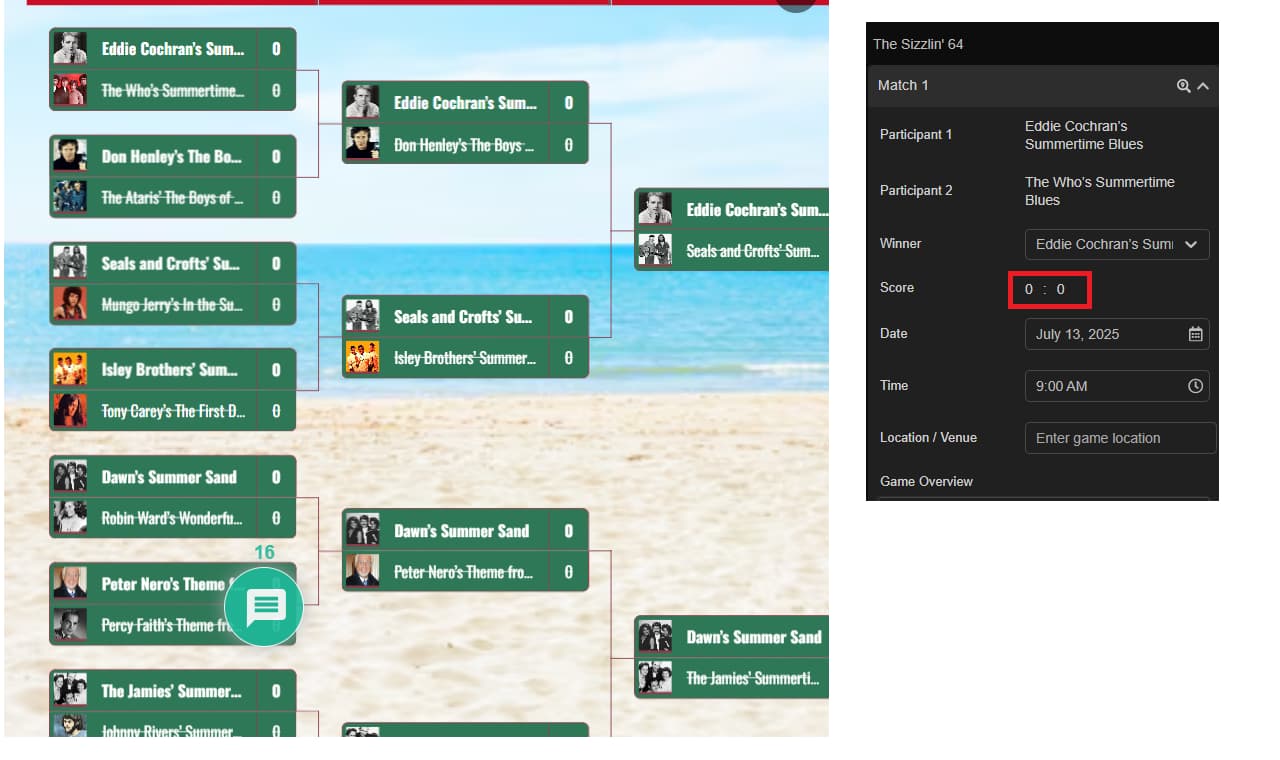Click Mungo Jerry's In the Su... entry
1280x760 pixels.
tap(172, 304)
